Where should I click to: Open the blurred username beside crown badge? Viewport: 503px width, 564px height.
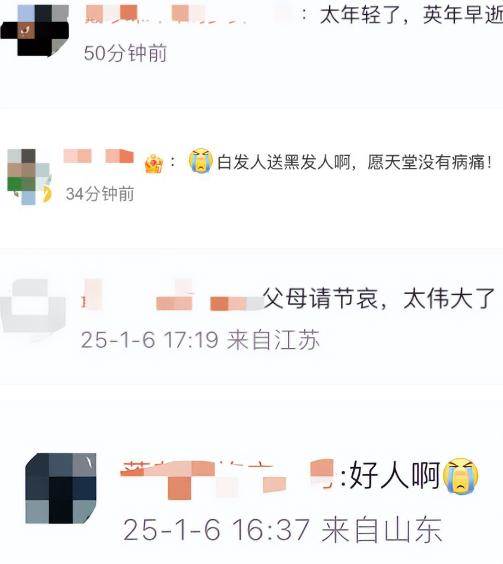point(99,157)
